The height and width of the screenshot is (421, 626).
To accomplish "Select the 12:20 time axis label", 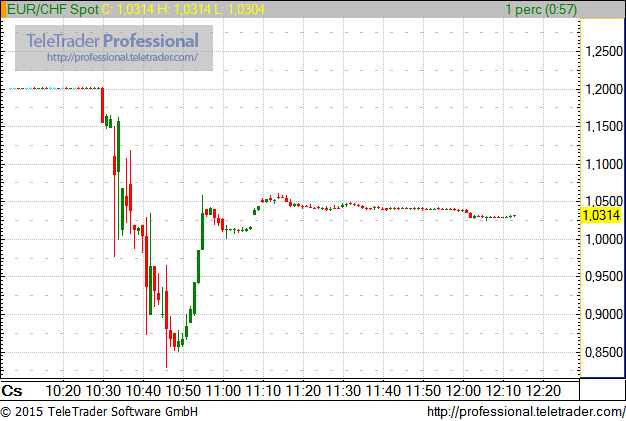I will click(x=543, y=391).
